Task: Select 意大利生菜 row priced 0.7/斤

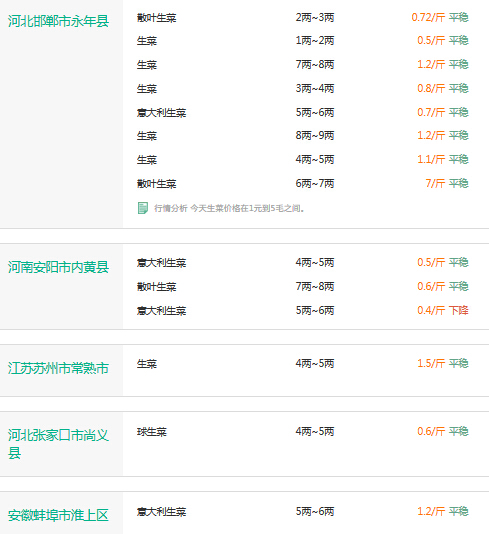Action: [303, 112]
